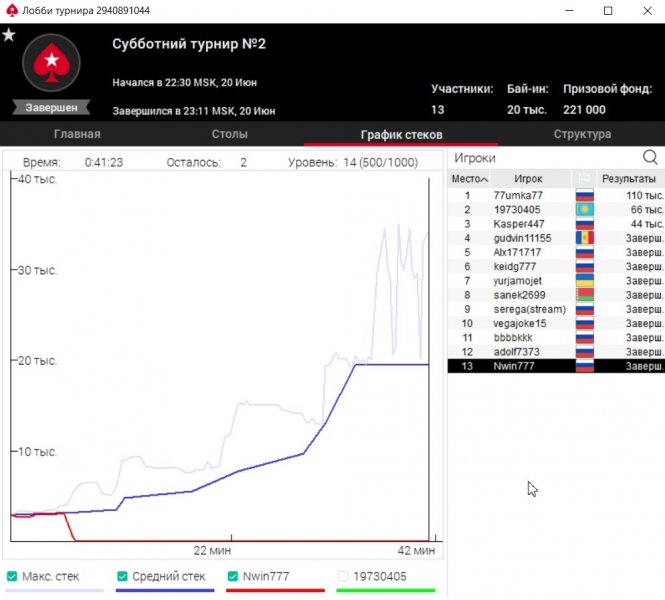This screenshot has height=600, width=665.
Task: Open player search with magnifier icon
Action: tap(650, 157)
